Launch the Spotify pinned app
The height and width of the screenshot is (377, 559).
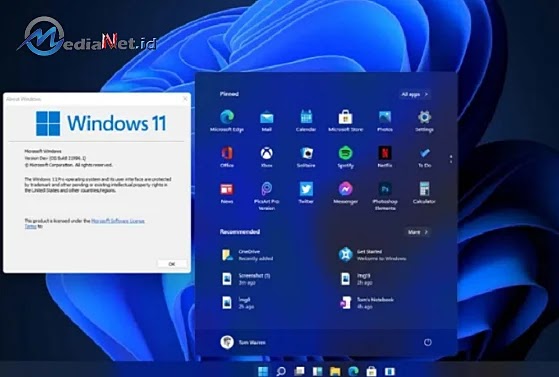[345, 157]
